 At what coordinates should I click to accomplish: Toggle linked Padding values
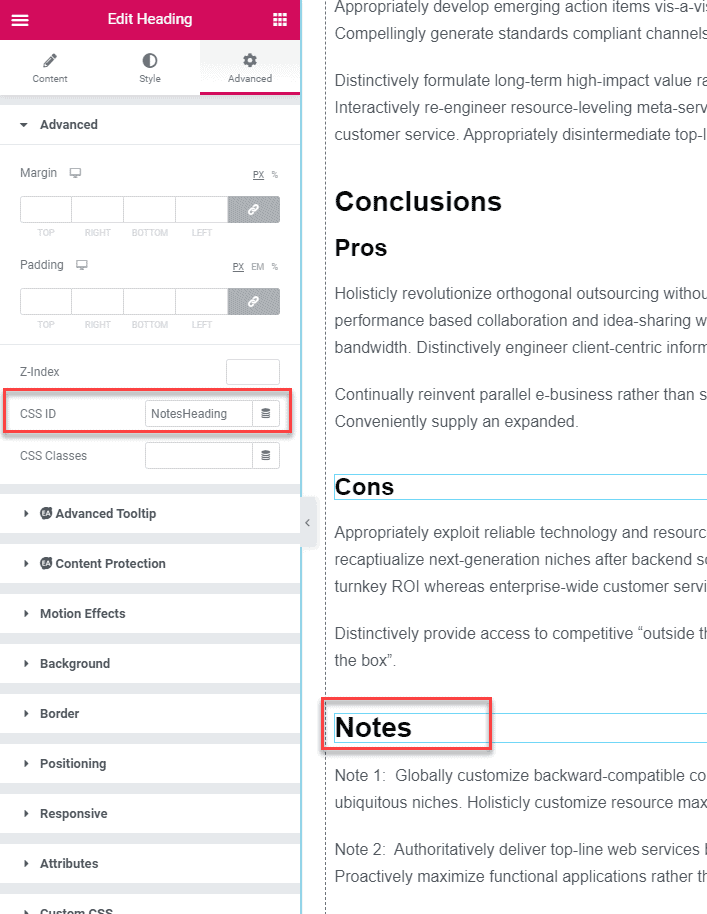[x=254, y=301]
